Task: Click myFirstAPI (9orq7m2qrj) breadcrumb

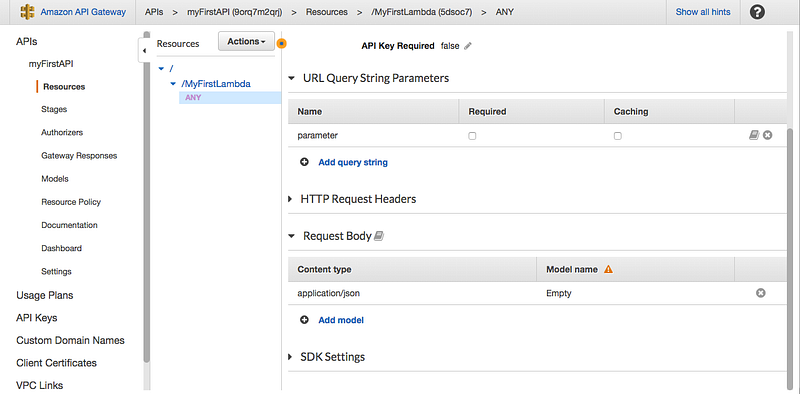Action: (235, 12)
